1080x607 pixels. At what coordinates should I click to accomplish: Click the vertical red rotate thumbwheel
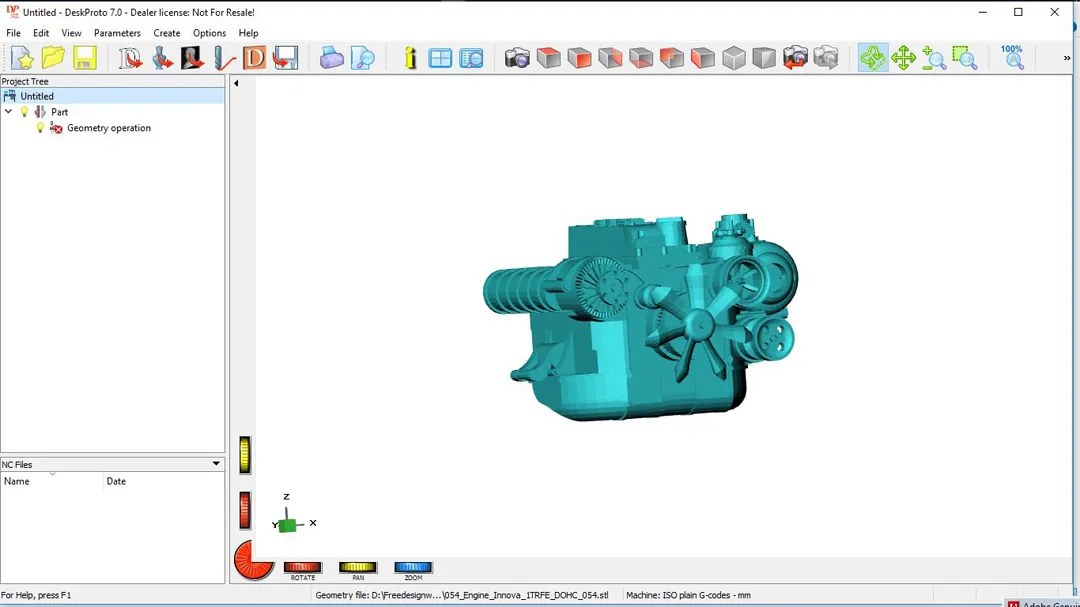(x=245, y=511)
